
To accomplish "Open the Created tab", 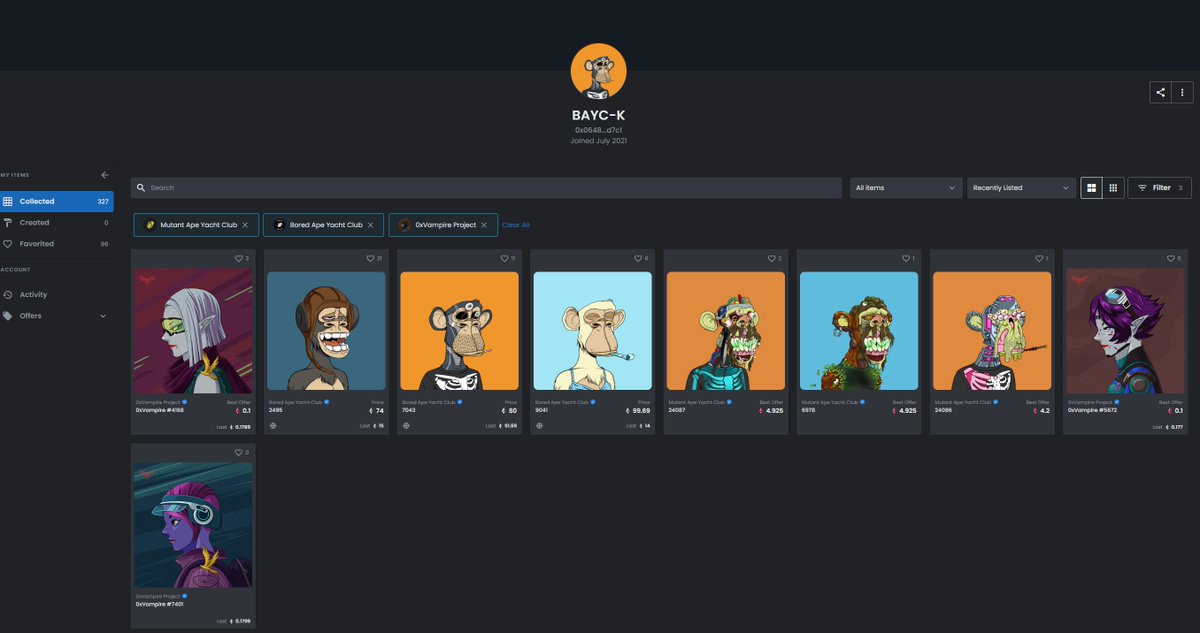I will pyautogui.click(x=57, y=223).
